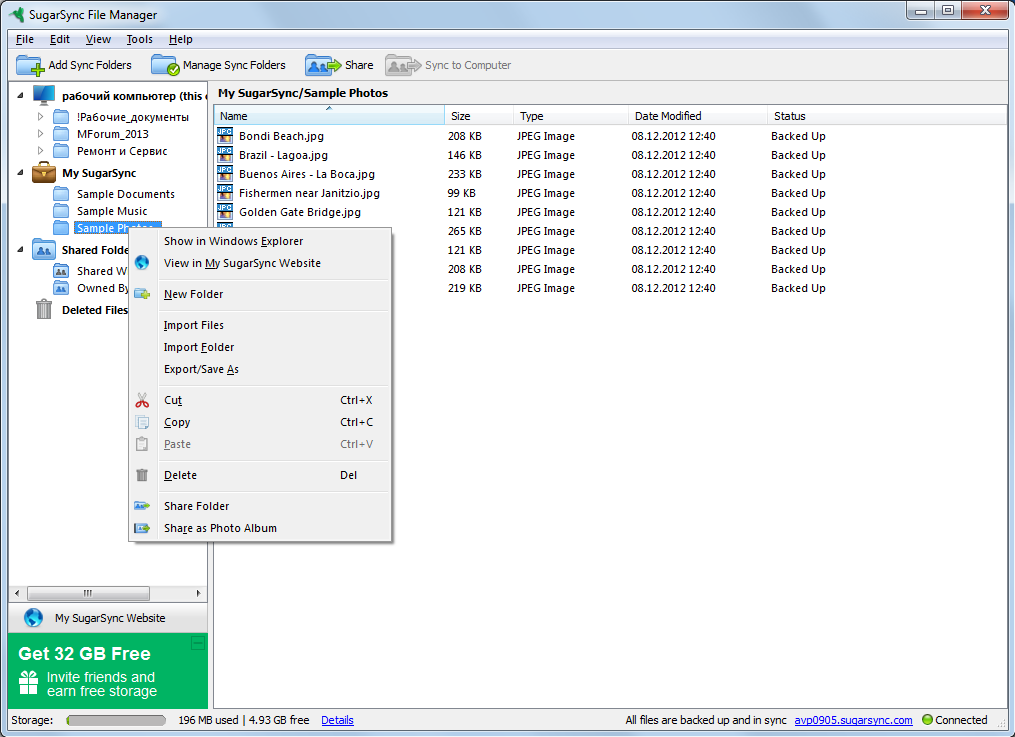Sort files by the Size column header
The image size is (1015, 737).
[x=479, y=116]
